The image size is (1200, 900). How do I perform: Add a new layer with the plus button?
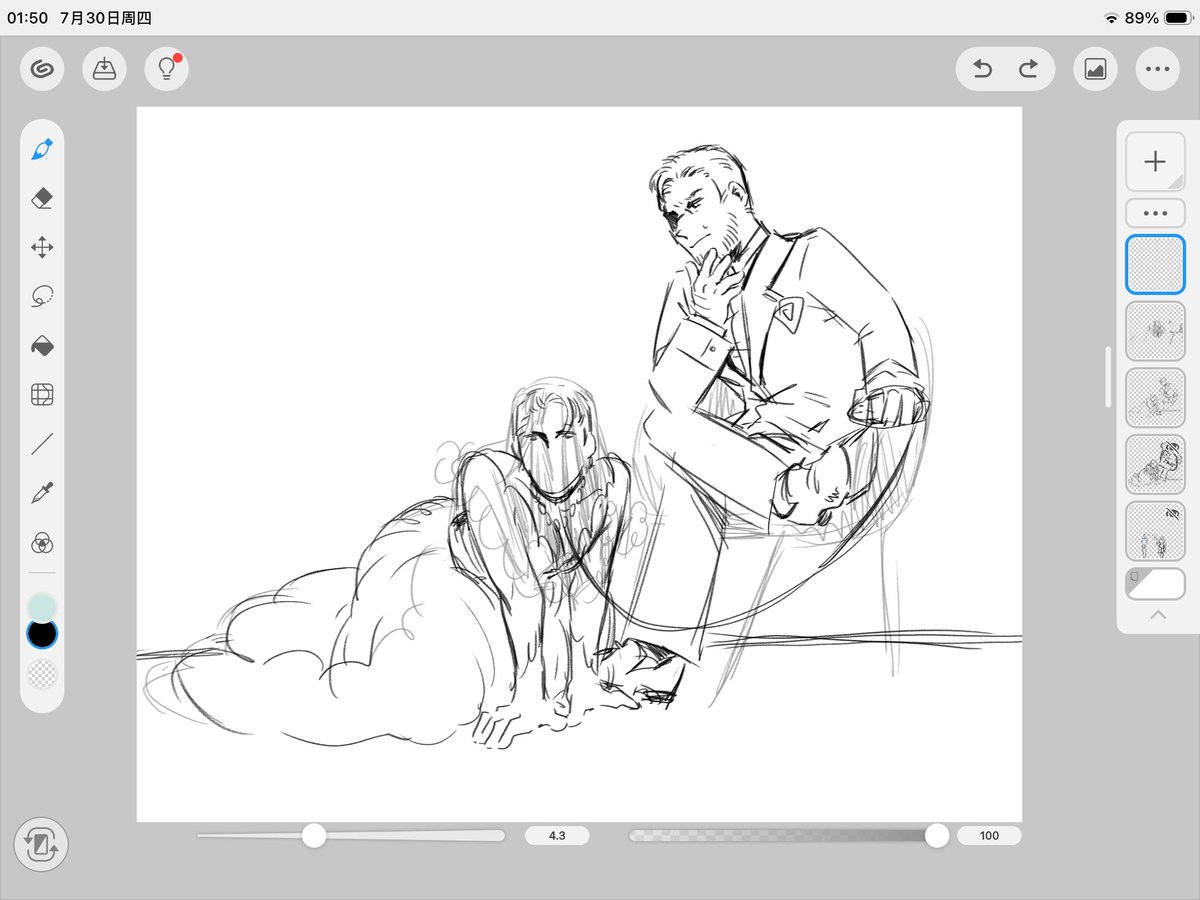click(1155, 161)
